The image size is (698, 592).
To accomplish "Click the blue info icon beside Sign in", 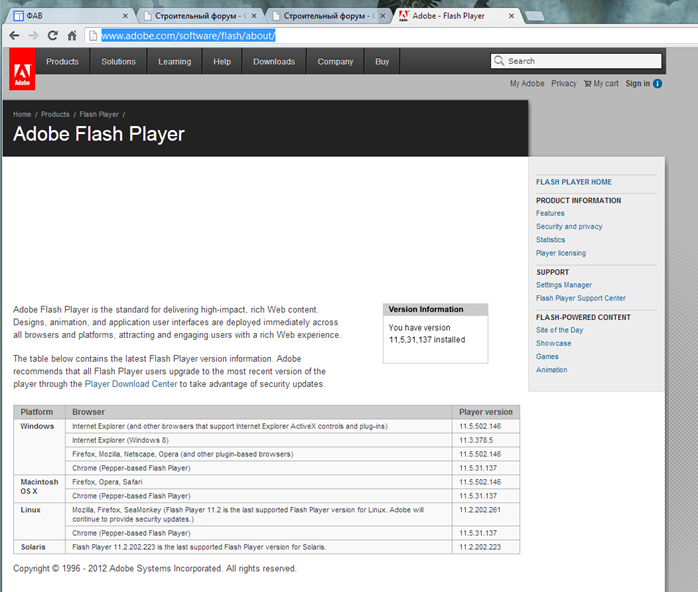I will tap(657, 84).
